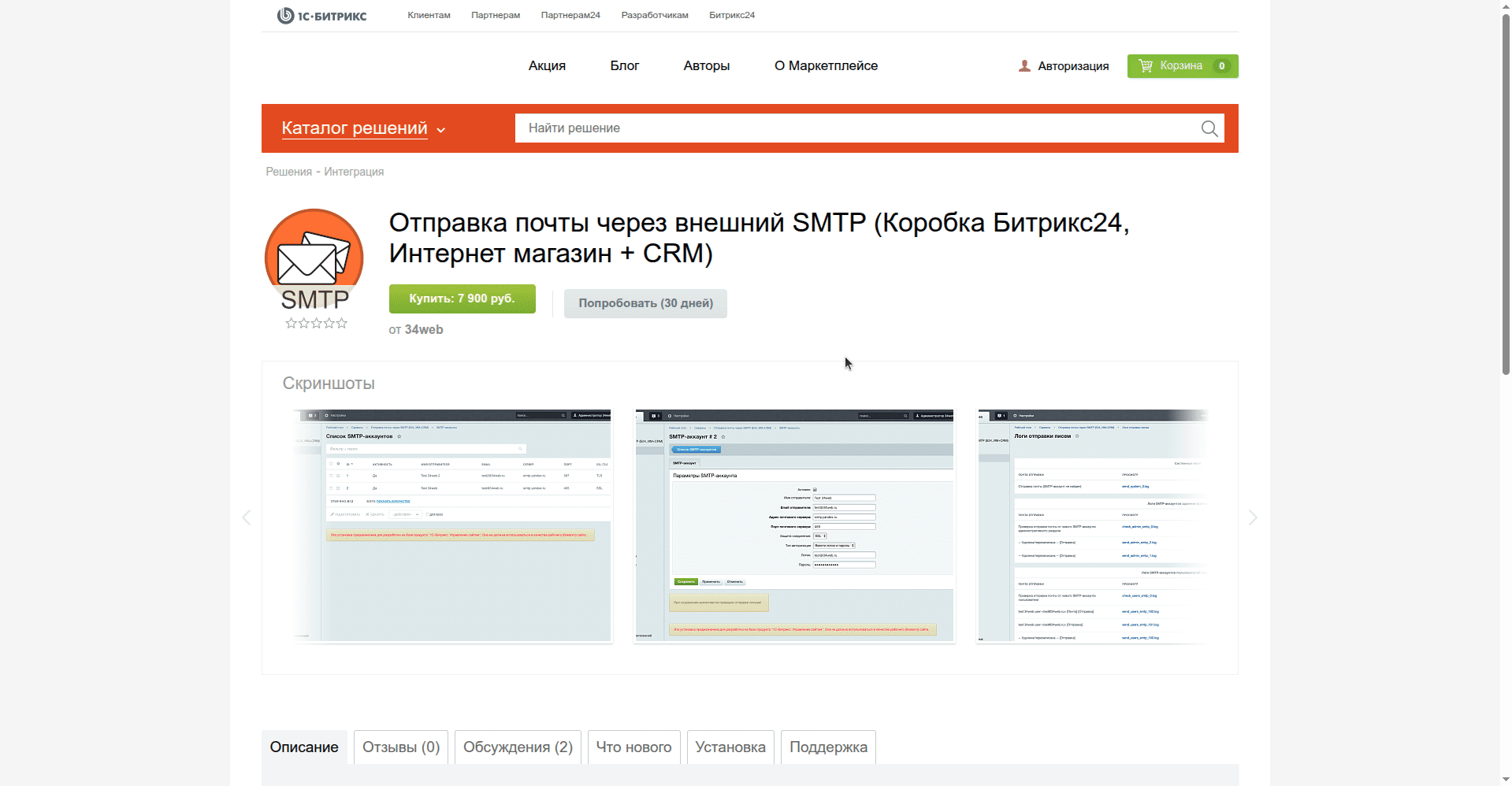The width and height of the screenshot is (1512, 786).
Task: Click the star rating under SMTP logo
Action: tap(316, 323)
